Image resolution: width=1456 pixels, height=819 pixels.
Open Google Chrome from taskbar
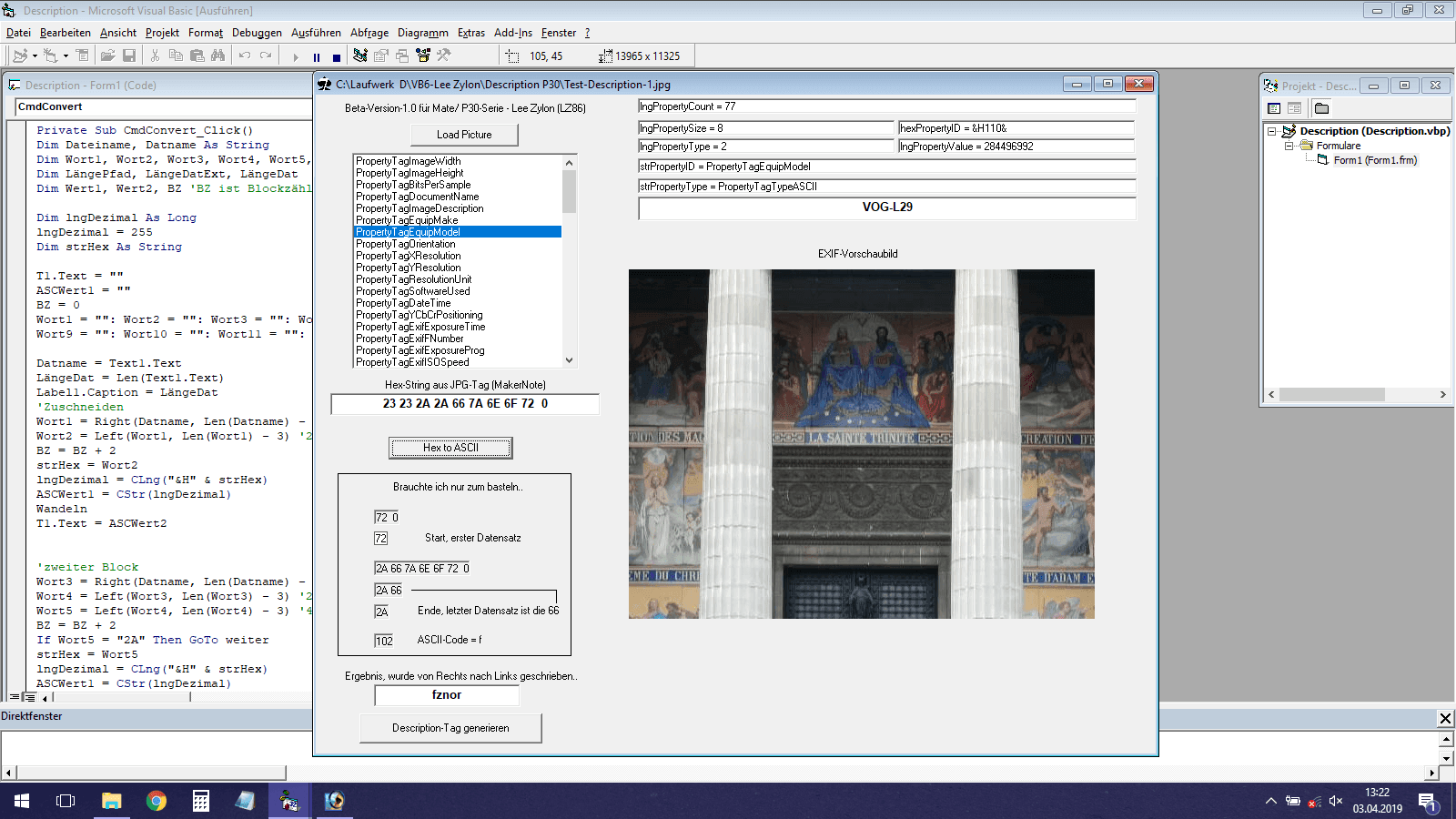157,801
